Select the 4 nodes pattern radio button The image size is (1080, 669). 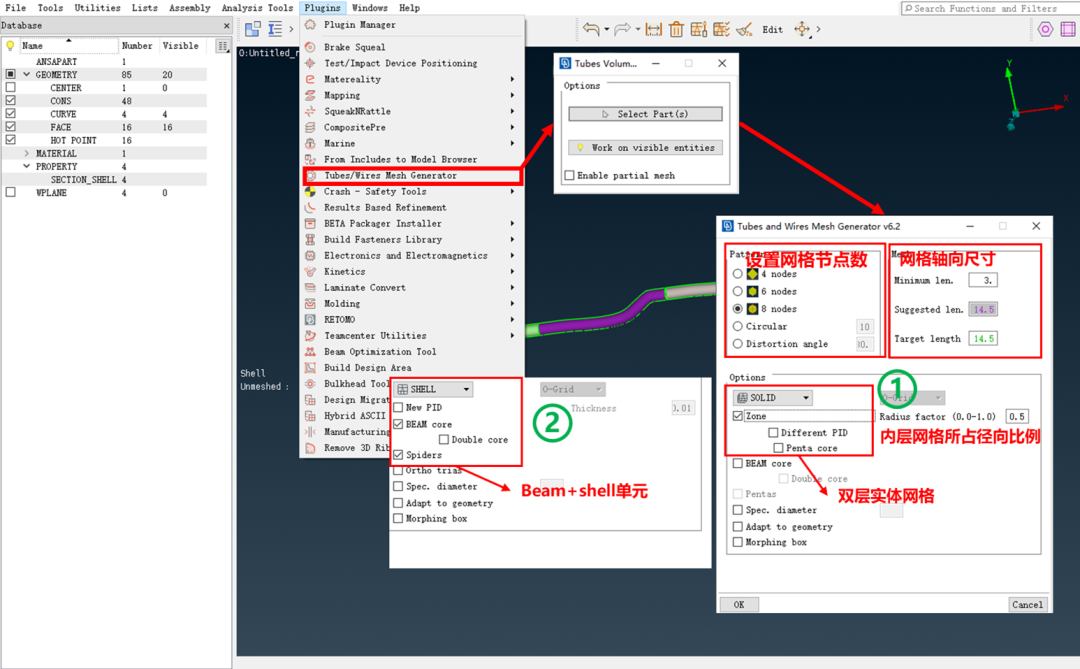point(738,274)
